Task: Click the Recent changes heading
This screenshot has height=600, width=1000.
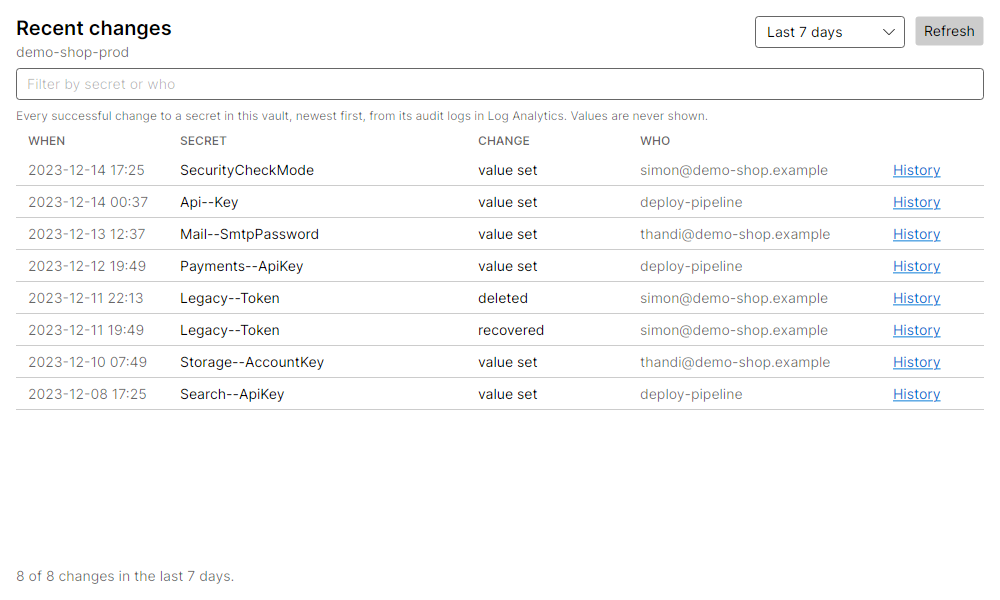Action: pos(94,28)
